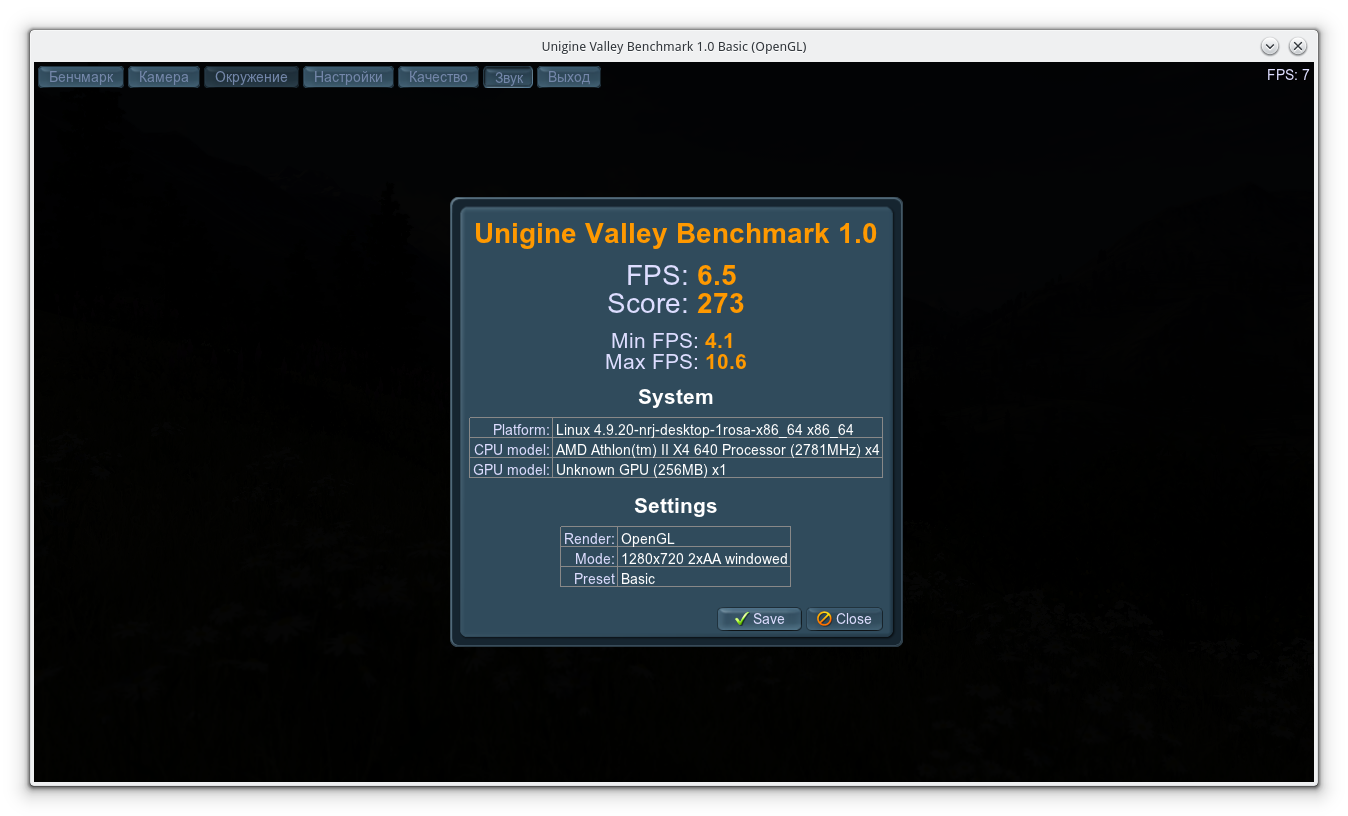Open the Качество menu
Image resolution: width=1348 pixels, height=816 pixels.
point(438,77)
